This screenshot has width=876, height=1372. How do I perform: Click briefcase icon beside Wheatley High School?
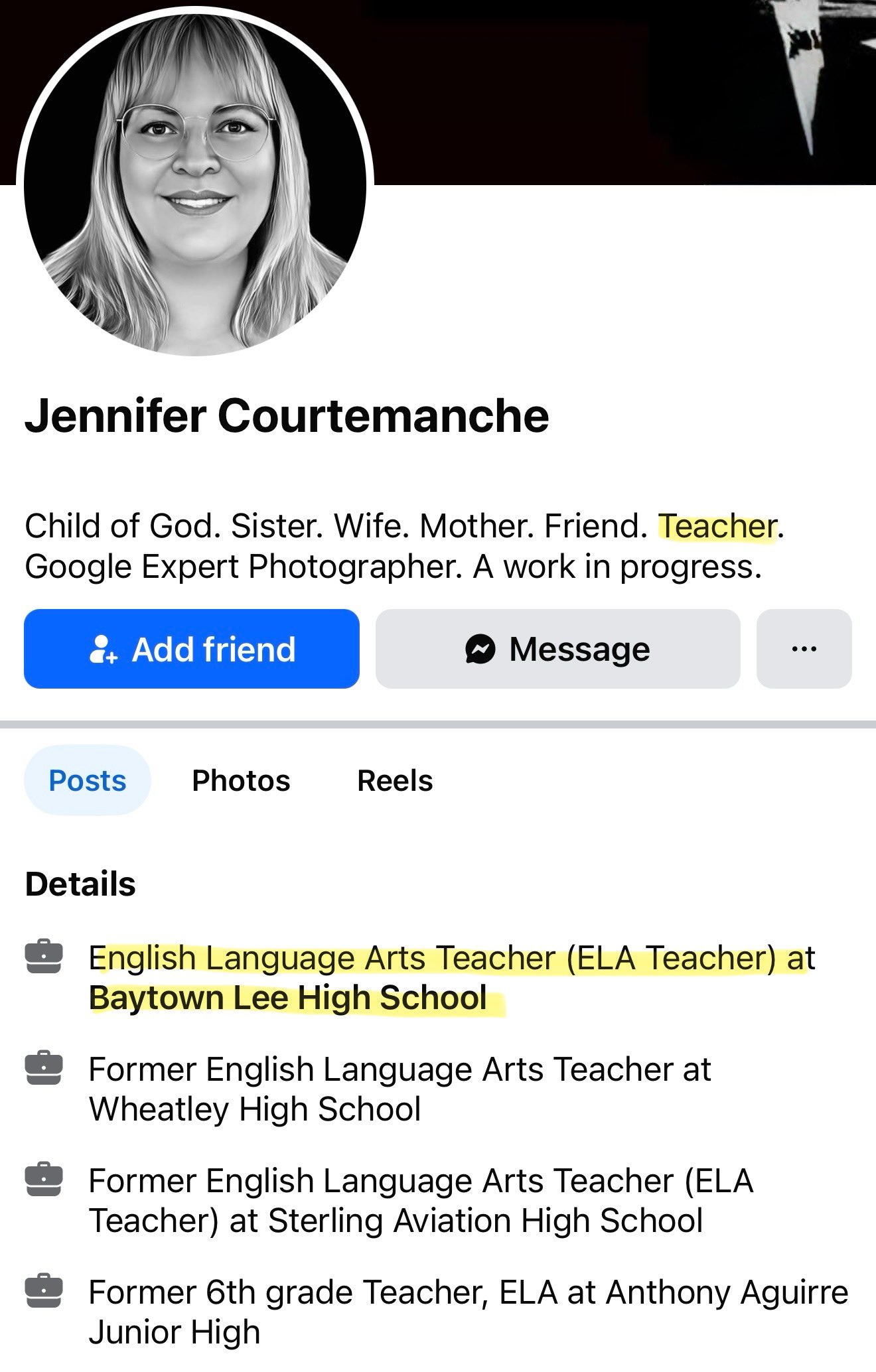click(x=44, y=1069)
